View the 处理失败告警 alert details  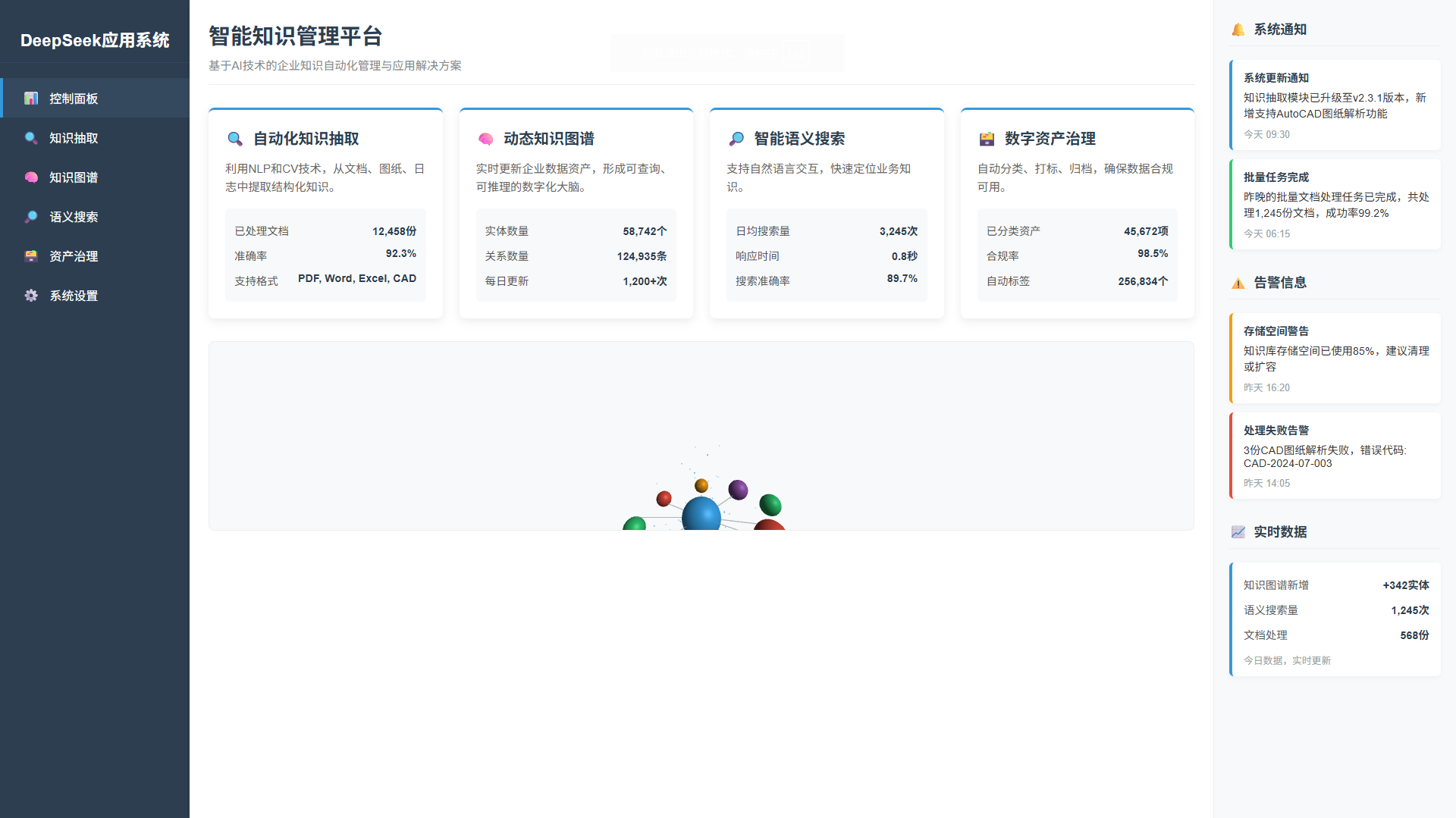point(1335,456)
